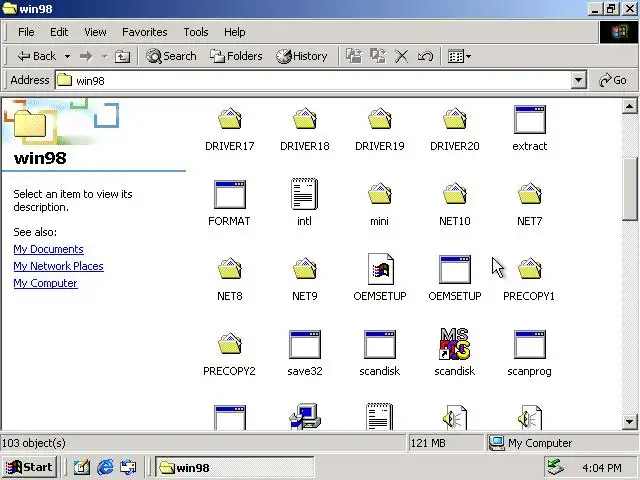Open the File menu

[x=26, y=32]
